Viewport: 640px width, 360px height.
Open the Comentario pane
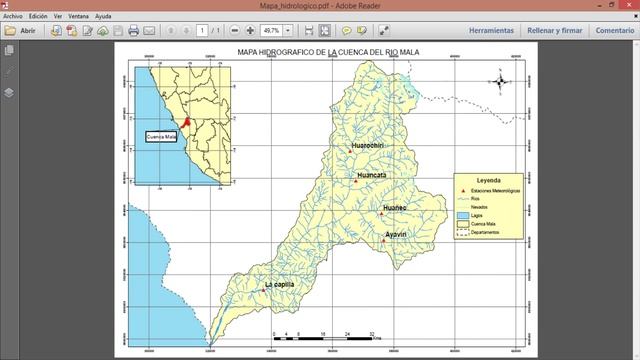click(x=615, y=31)
